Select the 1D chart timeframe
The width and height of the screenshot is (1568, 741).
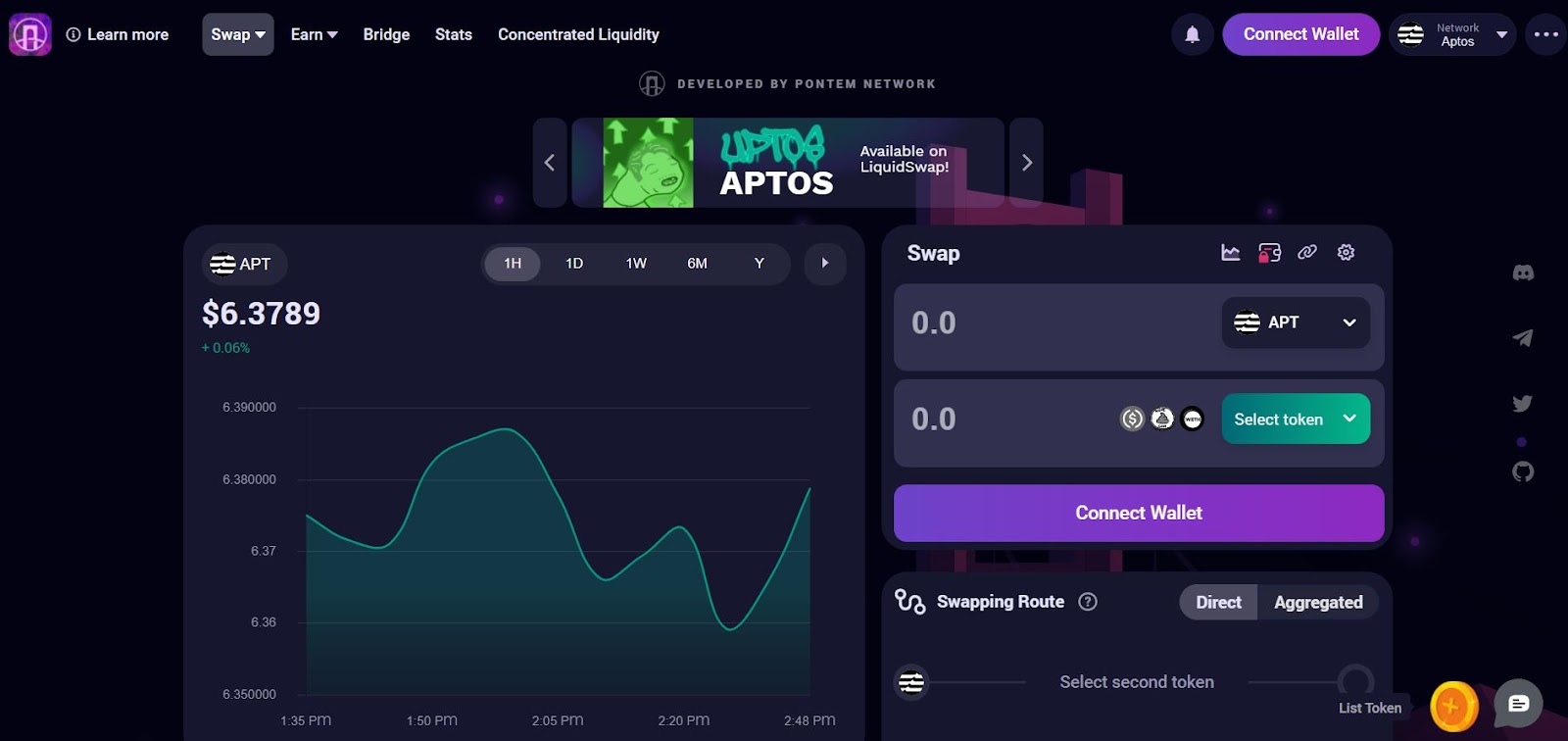tap(574, 264)
